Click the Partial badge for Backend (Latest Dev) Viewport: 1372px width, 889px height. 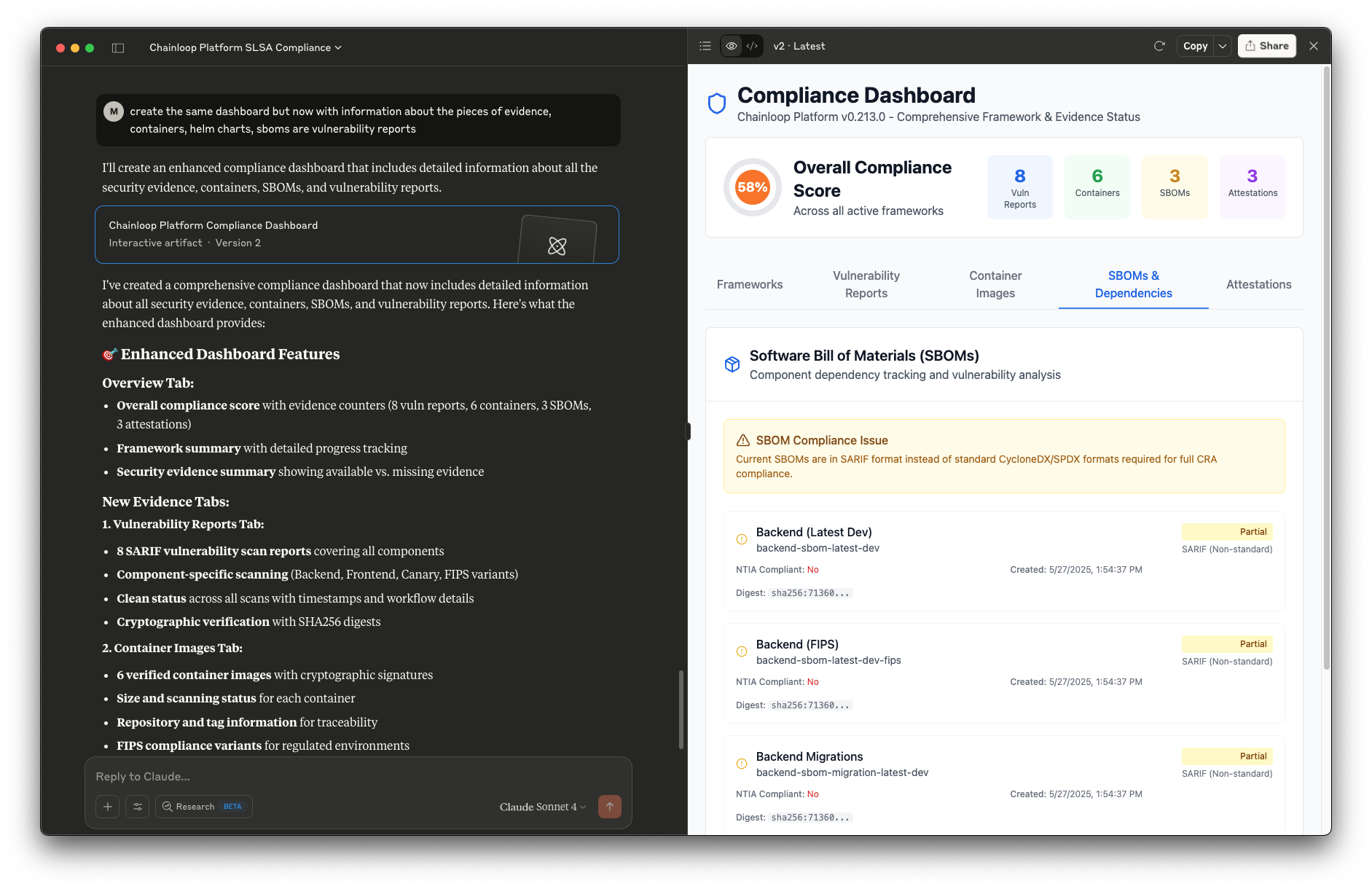pos(1227,532)
